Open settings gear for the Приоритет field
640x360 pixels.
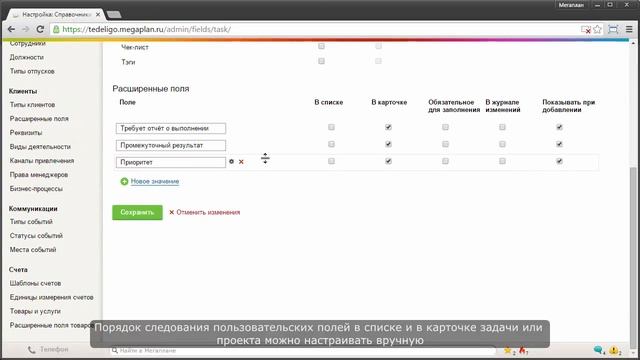click(x=231, y=162)
